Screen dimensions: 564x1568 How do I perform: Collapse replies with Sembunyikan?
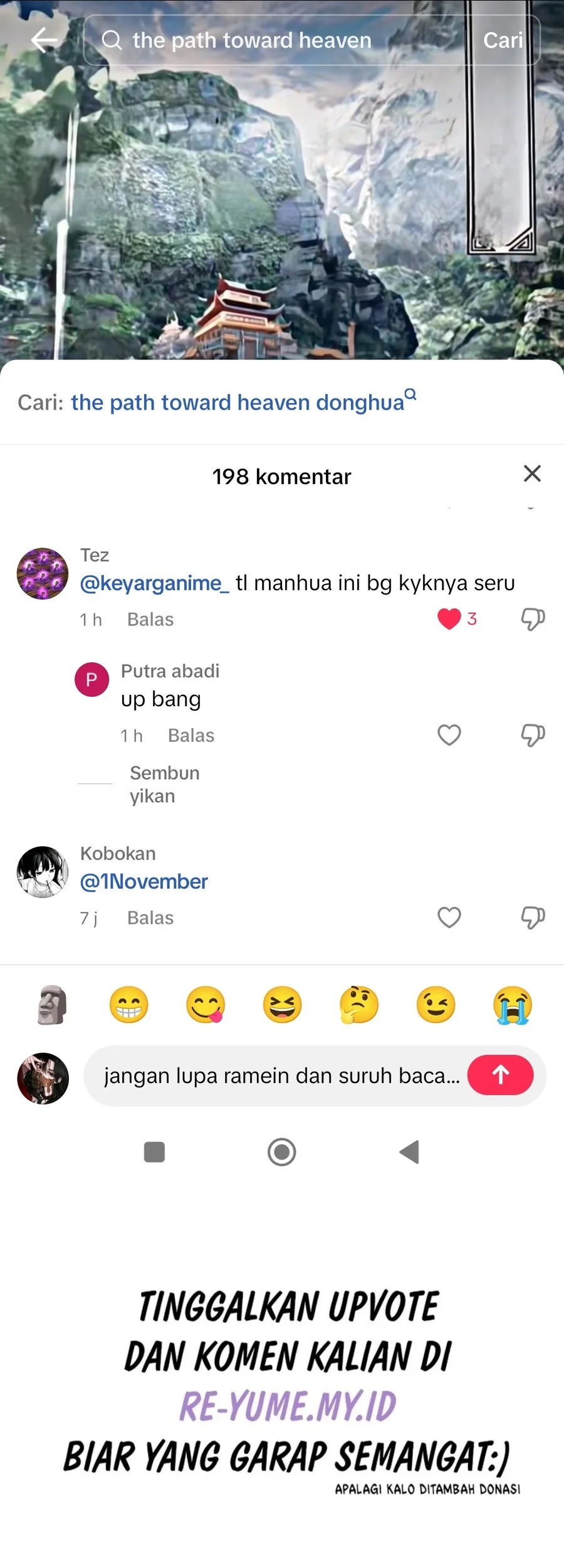pos(164,784)
